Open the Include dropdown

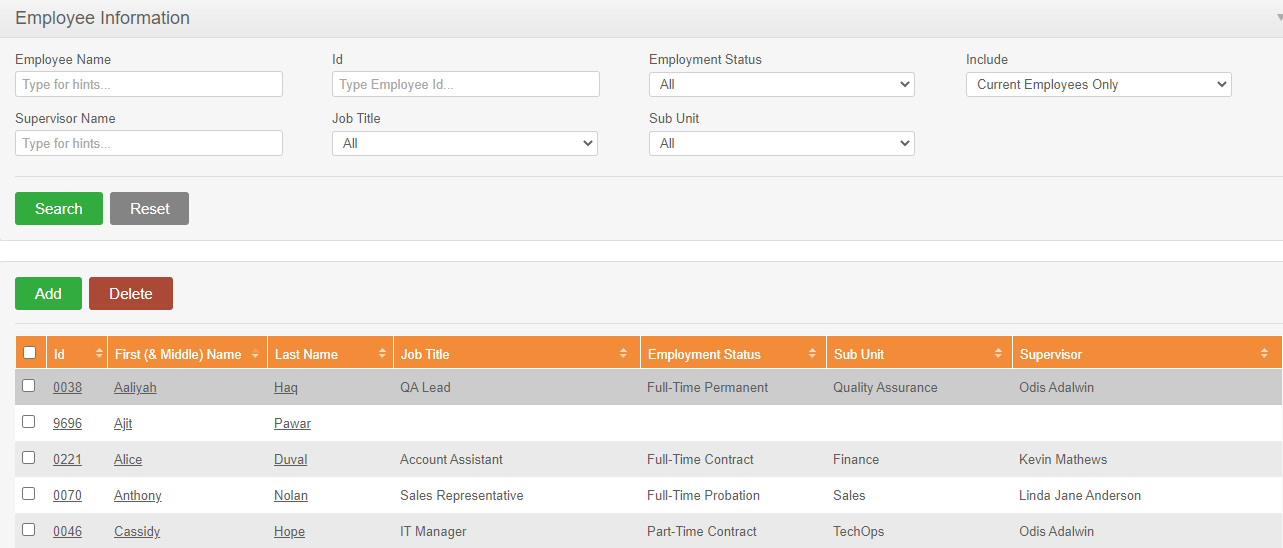click(1099, 85)
